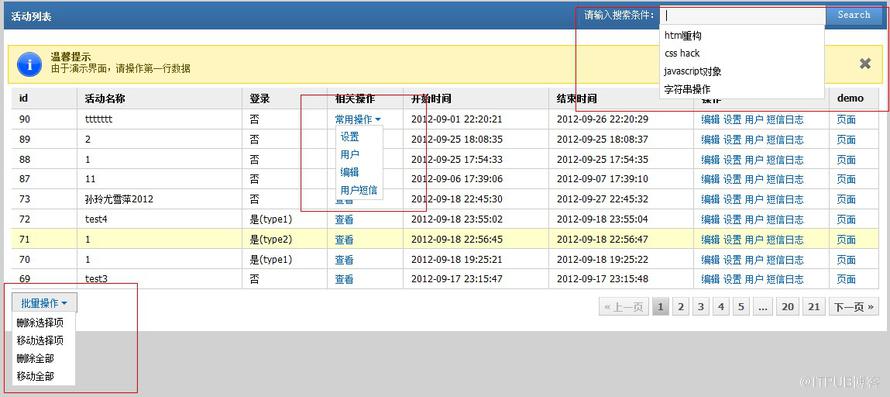This screenshot has height=397, width=890.
Task: Click 短信日志 link in row 87
Action: [785, 179]
